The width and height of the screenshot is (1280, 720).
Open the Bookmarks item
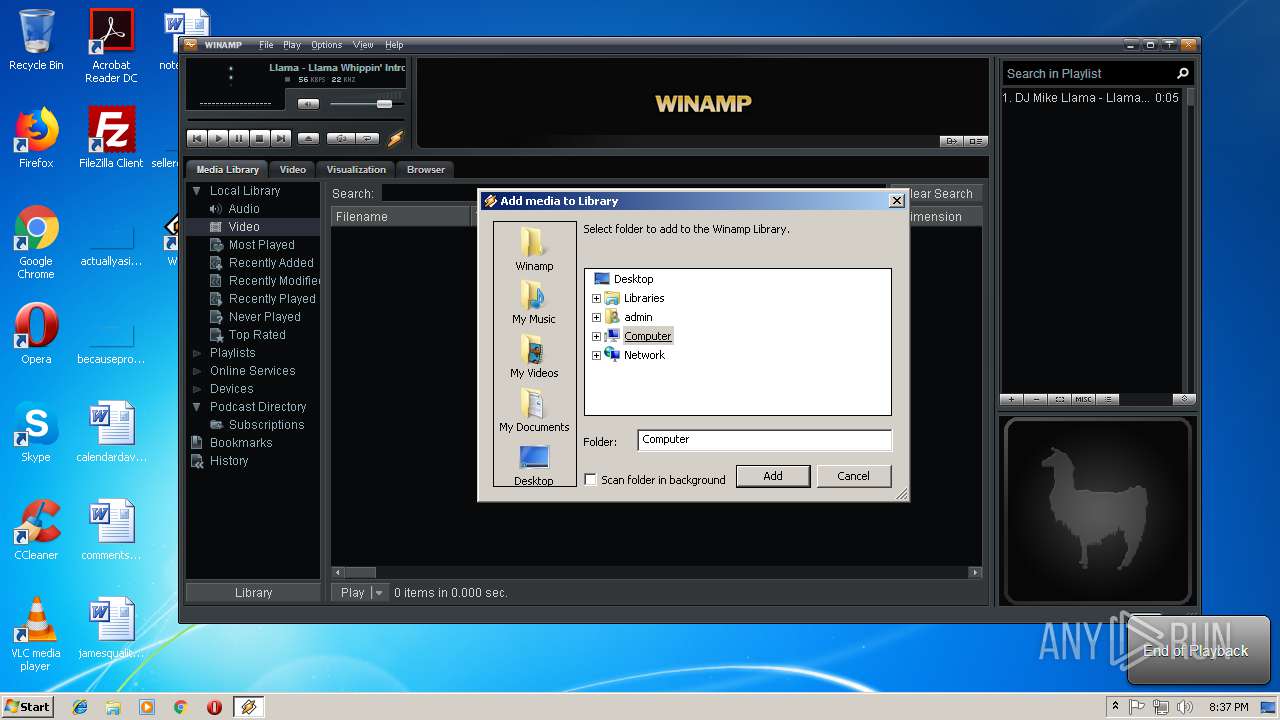(x=240, y=443)
